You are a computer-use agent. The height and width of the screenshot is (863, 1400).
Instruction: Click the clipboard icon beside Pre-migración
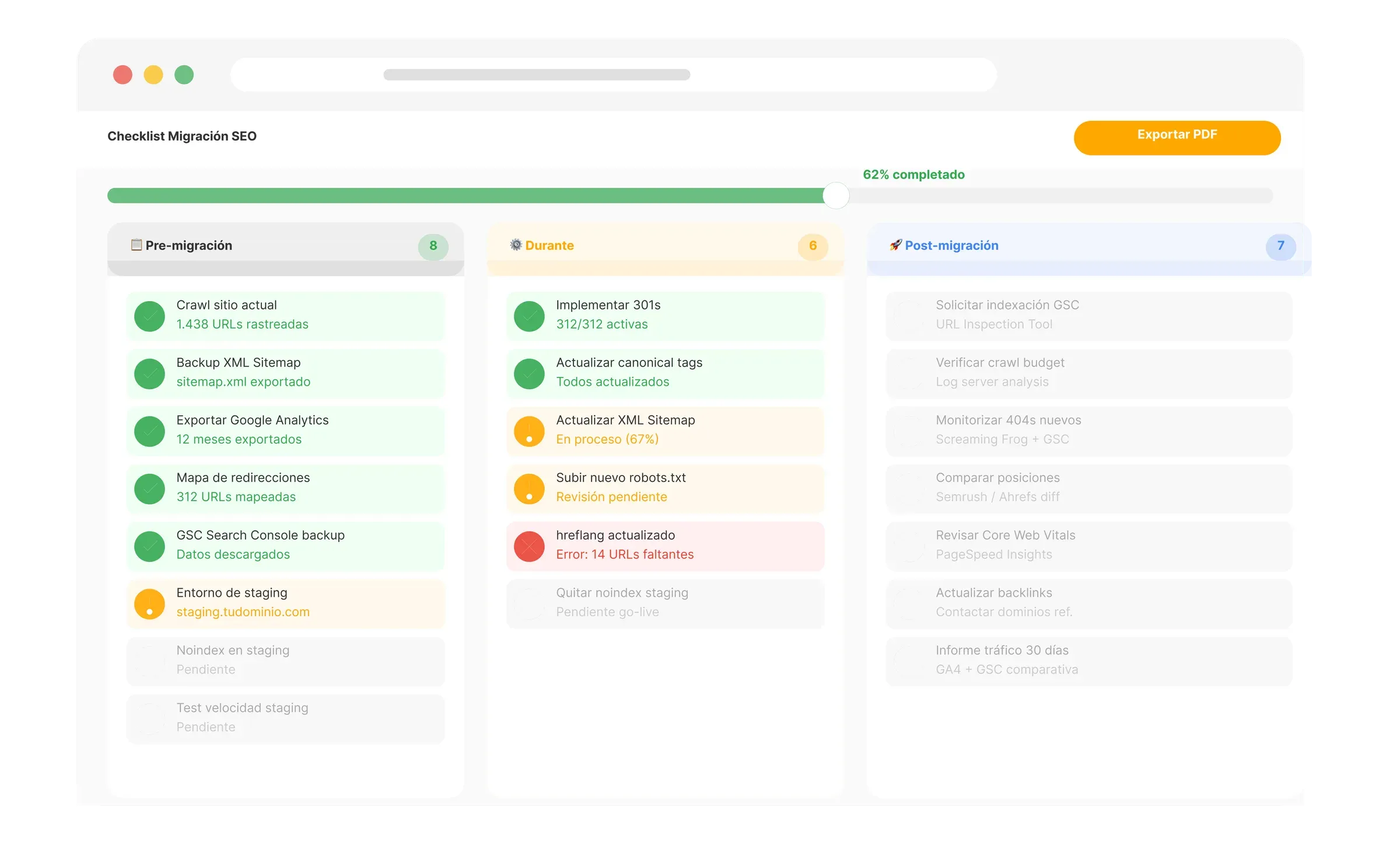pos(136,245)
